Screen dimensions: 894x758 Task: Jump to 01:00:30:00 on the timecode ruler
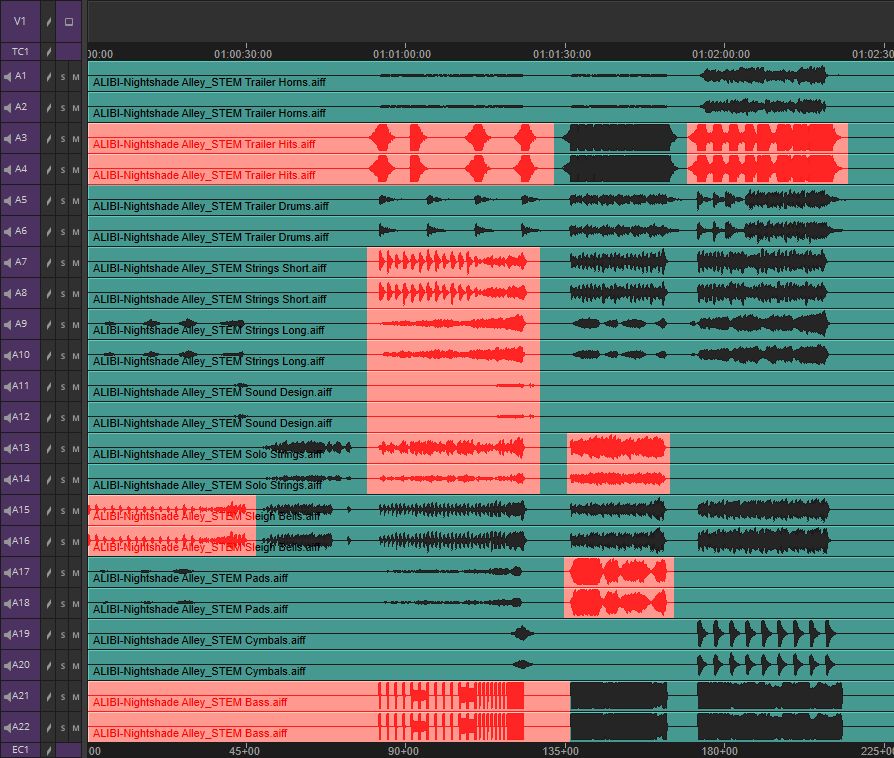click(x=243, y=54)
